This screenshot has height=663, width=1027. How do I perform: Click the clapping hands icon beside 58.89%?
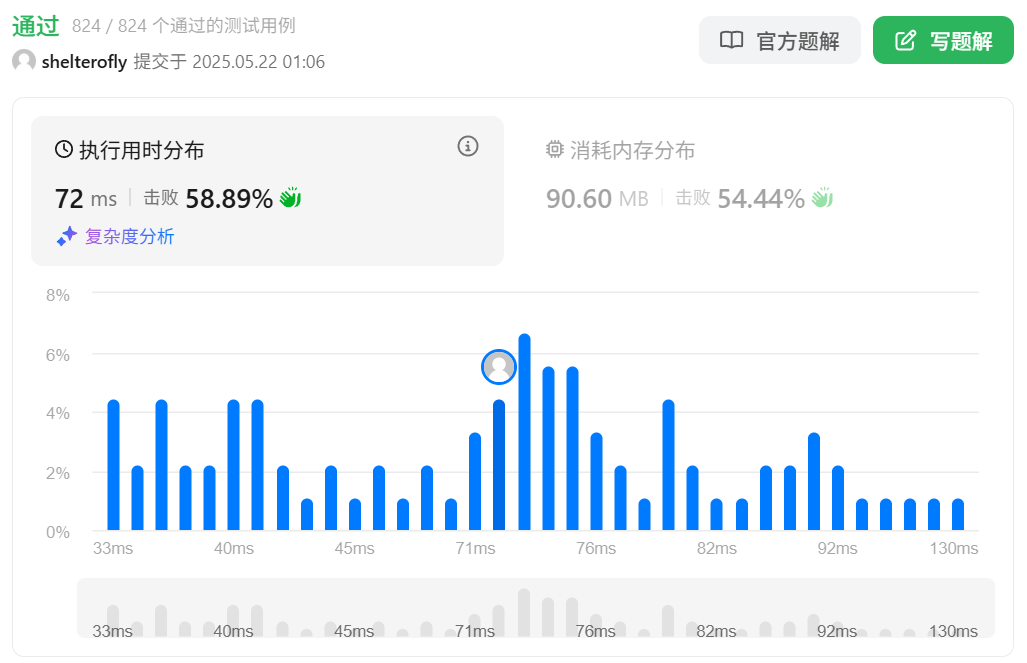pyautogui.click(x=290, y=197)
